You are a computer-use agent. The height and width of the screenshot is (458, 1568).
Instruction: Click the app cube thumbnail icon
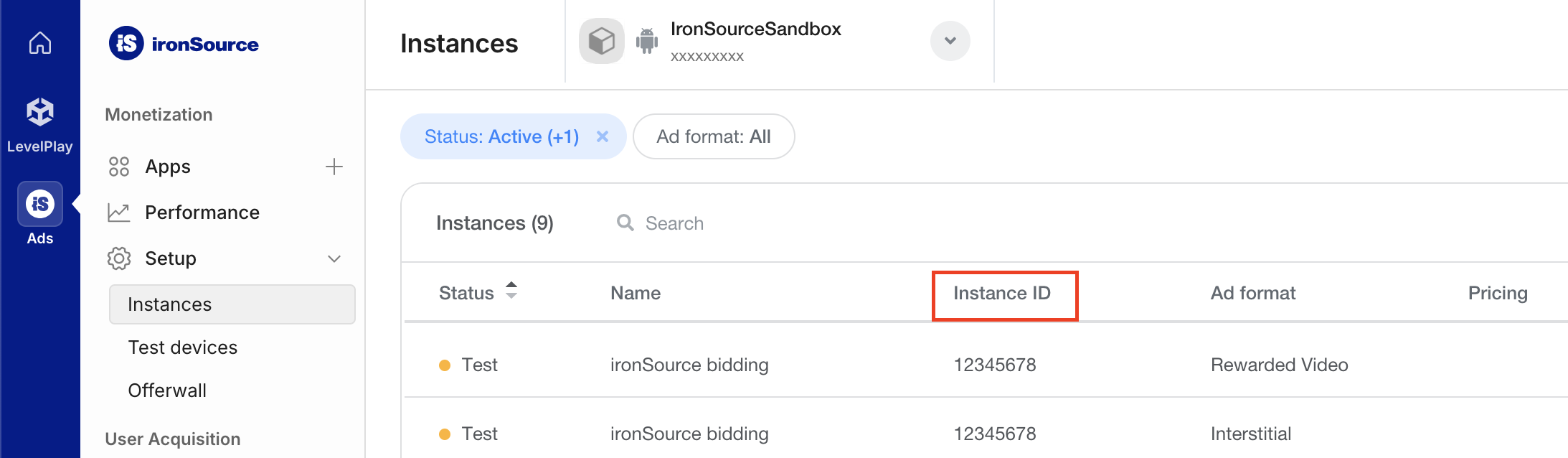[x=601, y=41]
